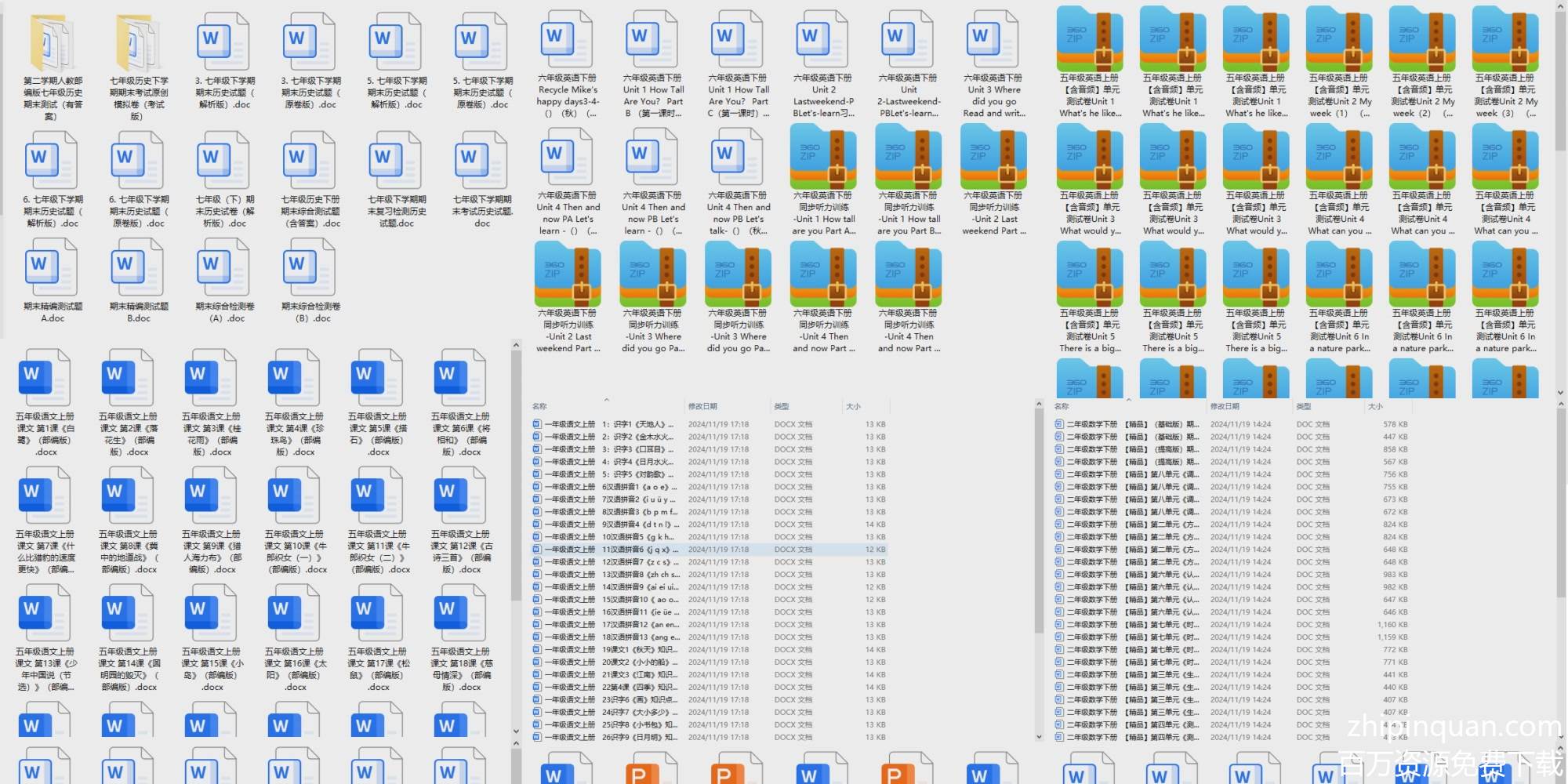1568x784 pixels.
Task: Click 类型 column header in 一年级语文上册 list
Action: (782, 406)
